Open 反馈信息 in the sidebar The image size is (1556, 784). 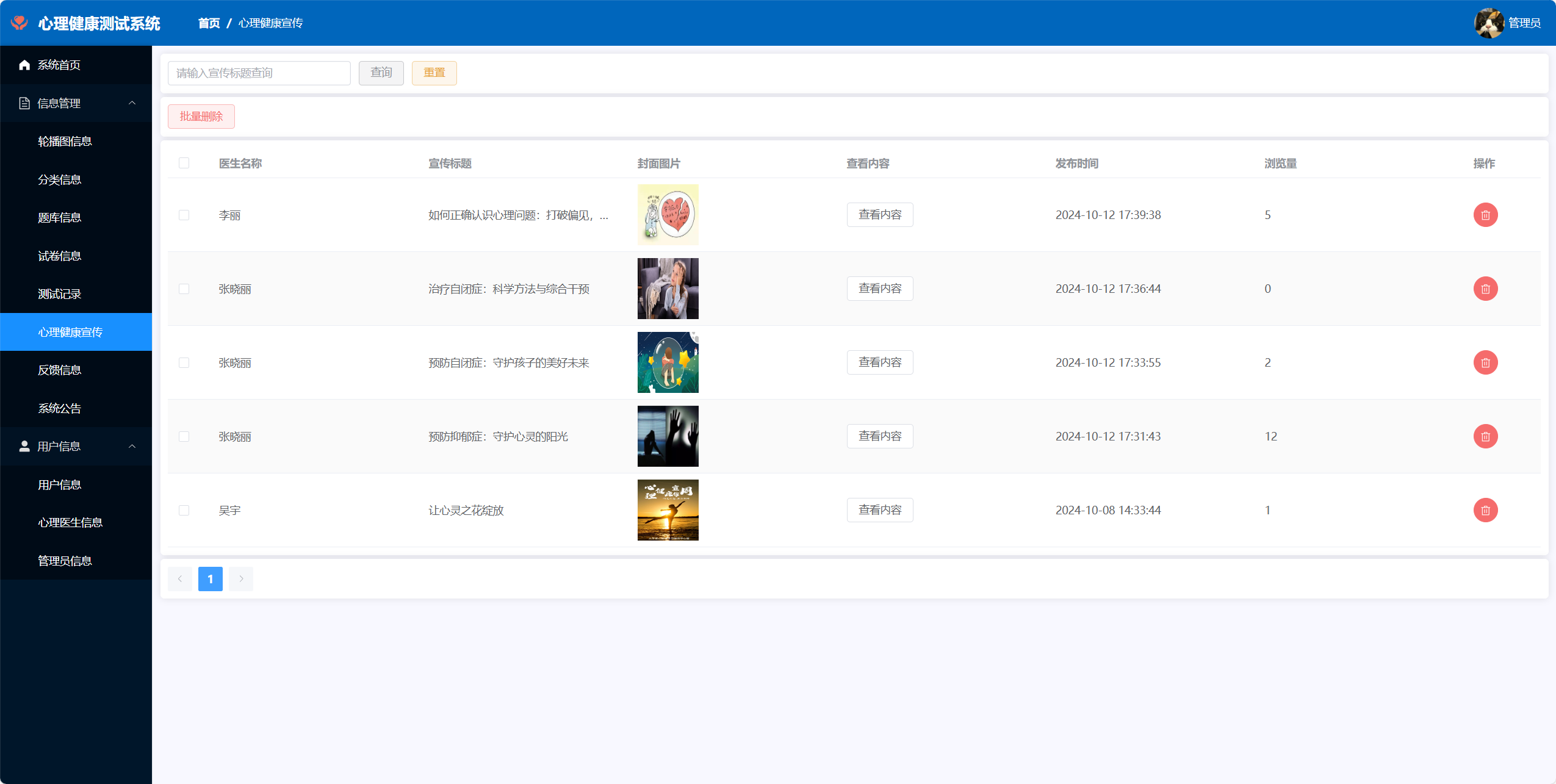coord(60,370)
